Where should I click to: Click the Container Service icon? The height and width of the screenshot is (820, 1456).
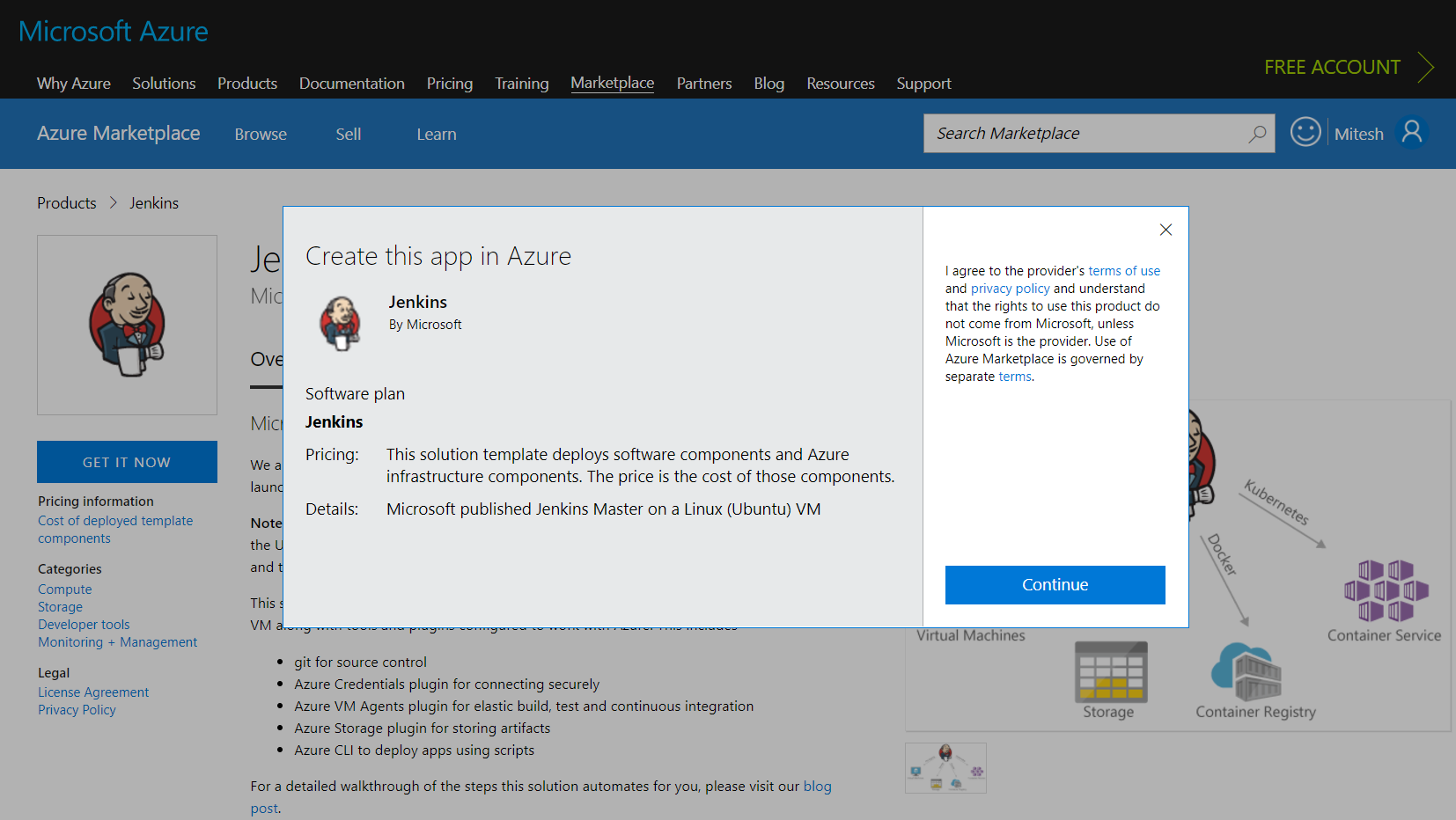[1386, 590]
